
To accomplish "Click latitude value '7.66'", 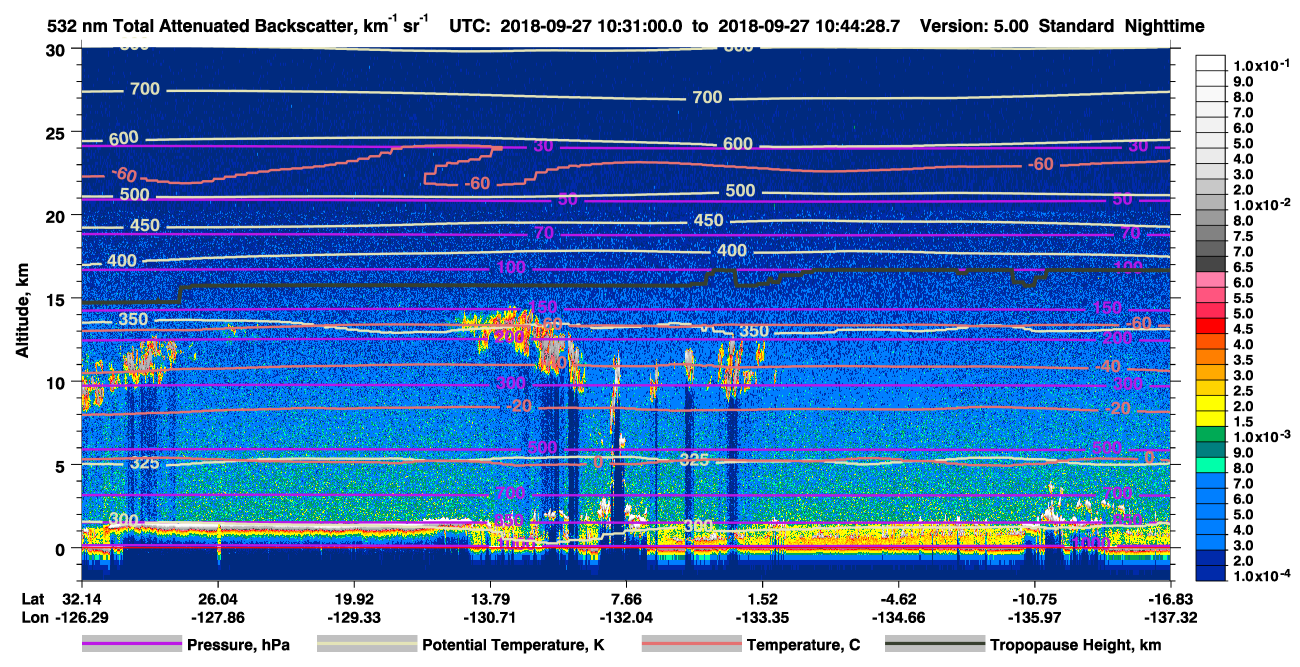I will click(626, 598).
